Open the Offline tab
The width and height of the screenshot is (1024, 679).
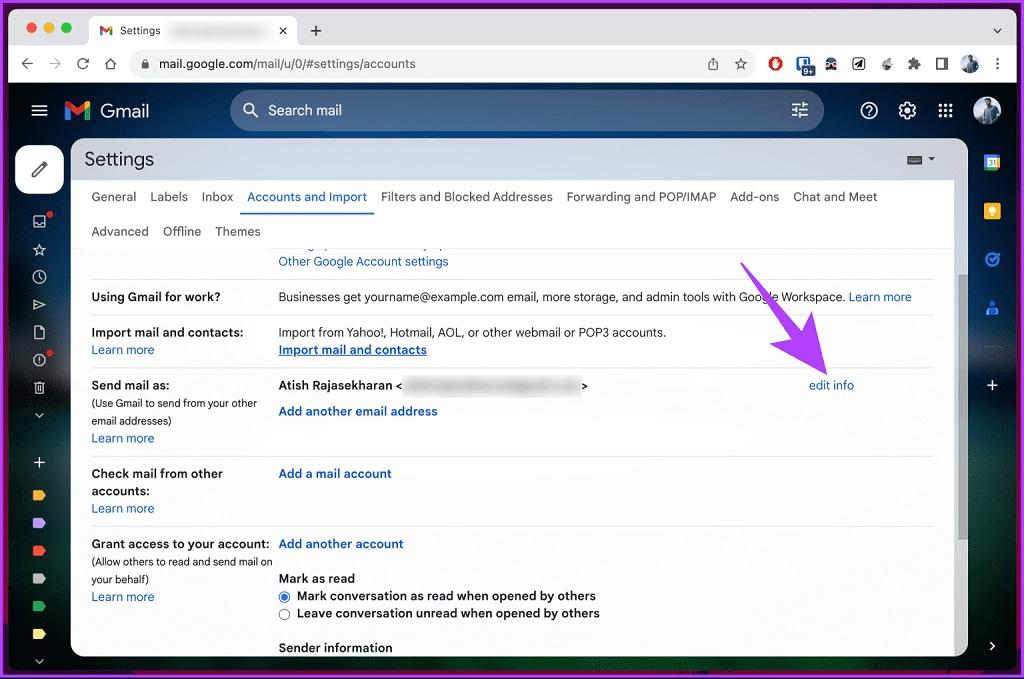[182, 232]
